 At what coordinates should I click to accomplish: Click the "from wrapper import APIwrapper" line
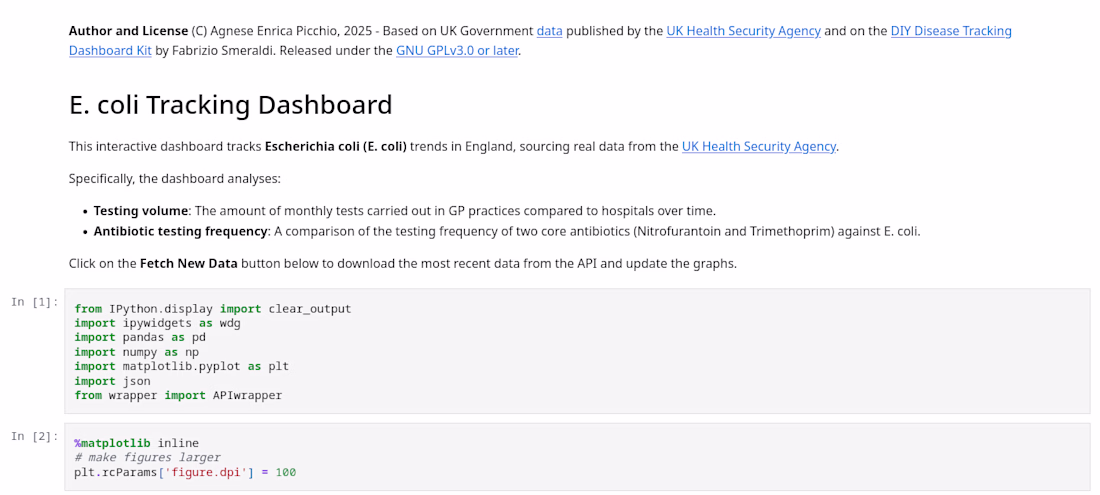pos(178,395)
